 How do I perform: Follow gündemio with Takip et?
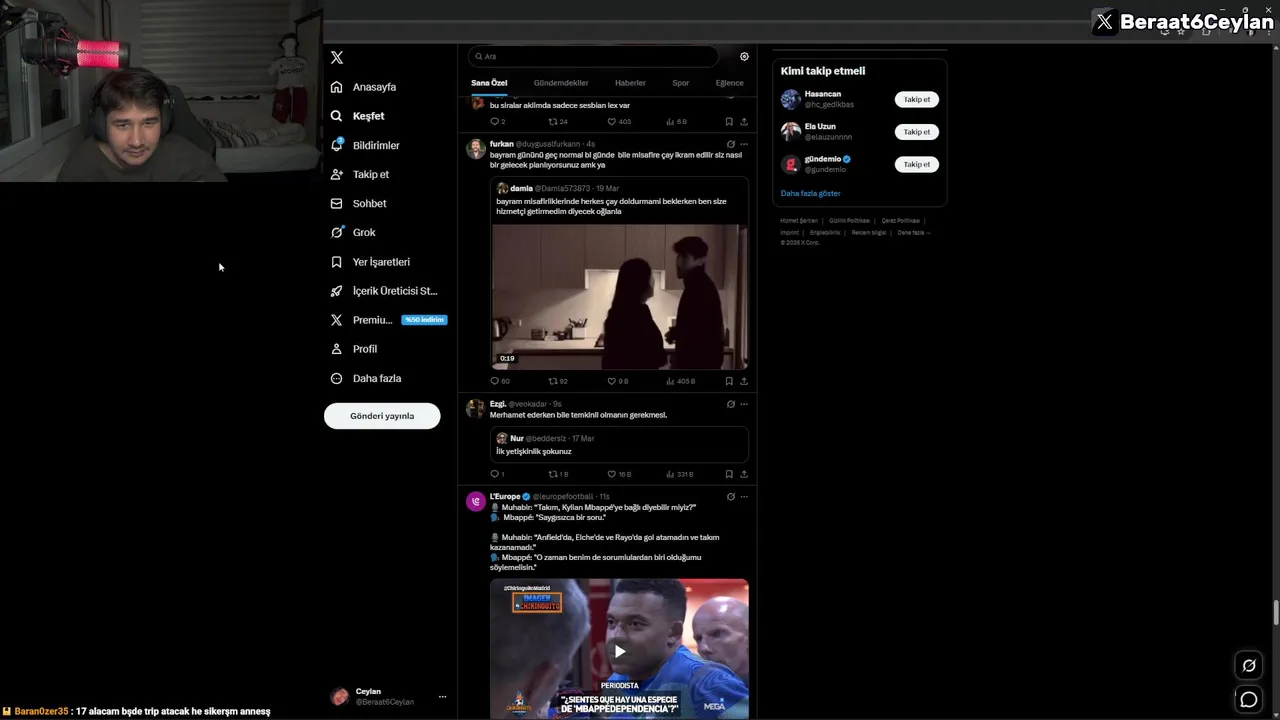[917, 164]
